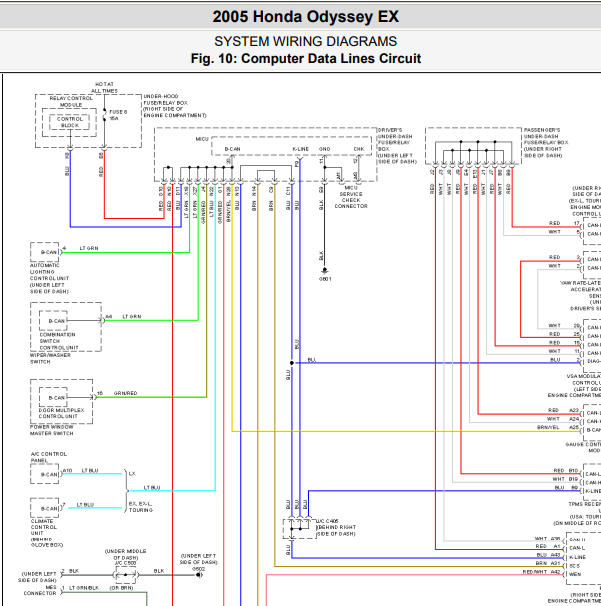
Task: Click the 'LT GRN' label on pin A4 wire
Action: tap(132, 317)
